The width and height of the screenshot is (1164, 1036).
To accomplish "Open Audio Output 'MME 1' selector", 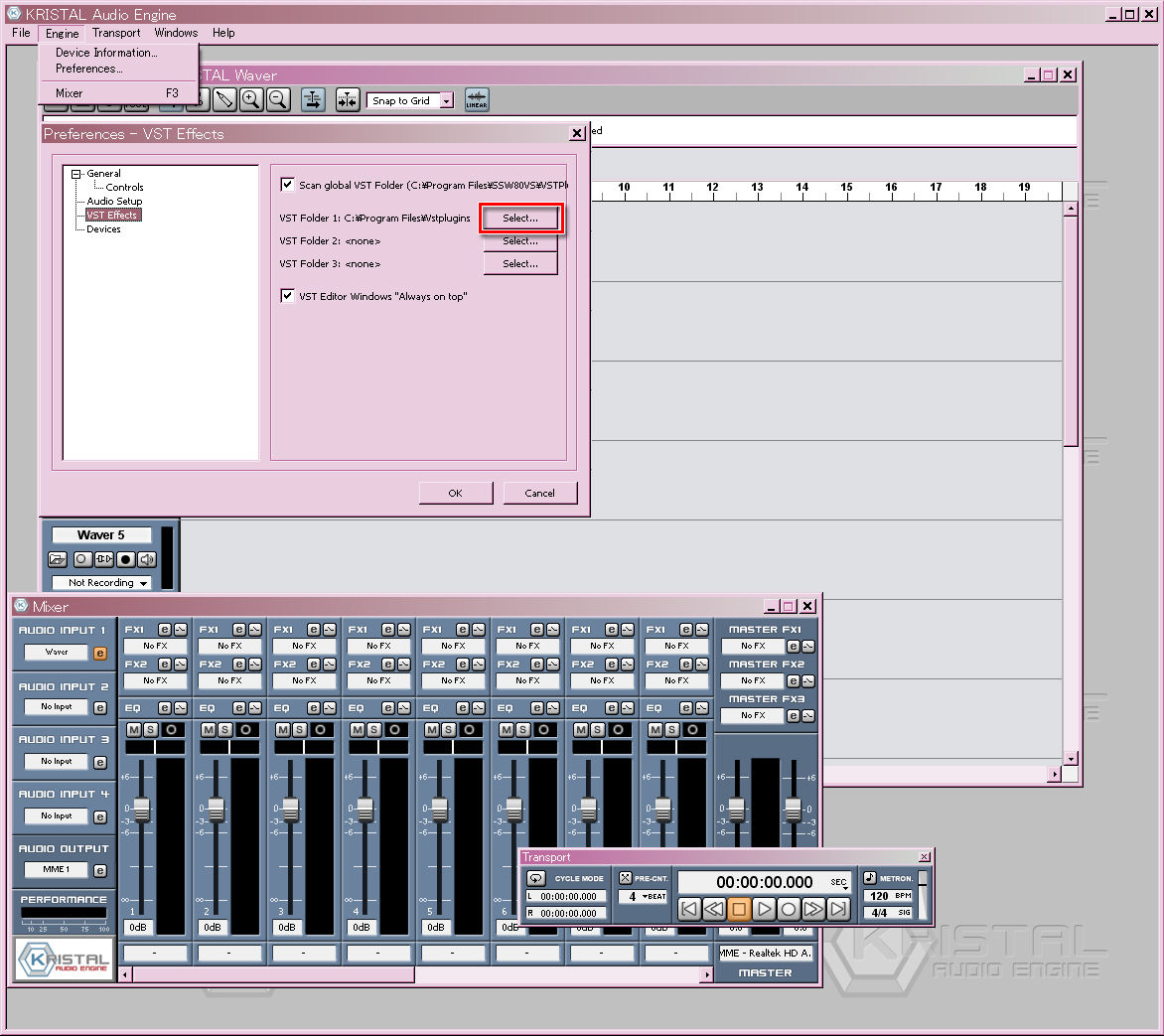I will (x=57, y=870).
